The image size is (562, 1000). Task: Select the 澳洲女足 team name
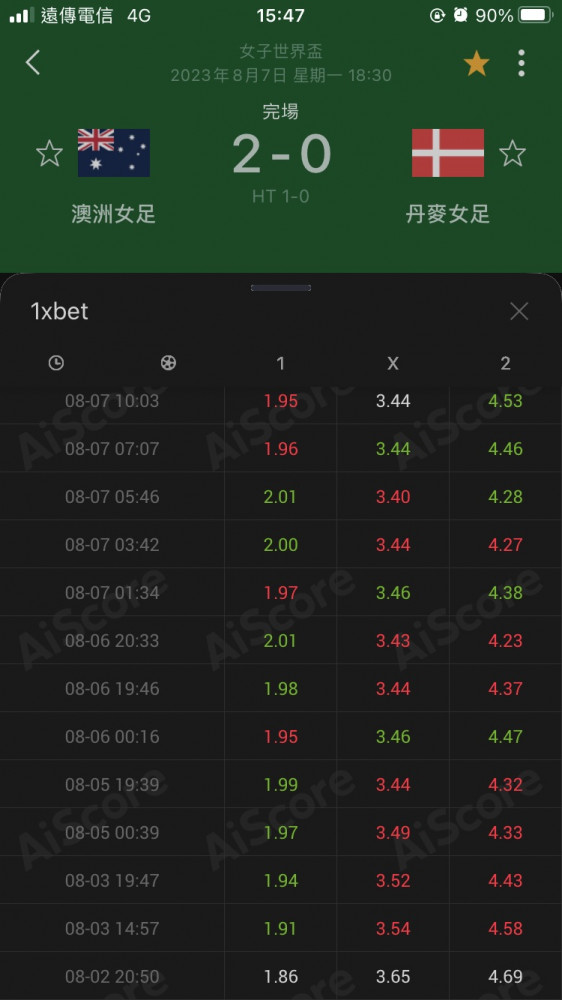pos(114,214)
